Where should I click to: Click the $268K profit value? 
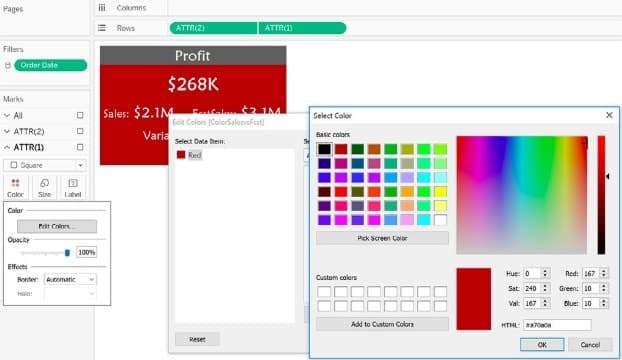[x=193, y=84]
